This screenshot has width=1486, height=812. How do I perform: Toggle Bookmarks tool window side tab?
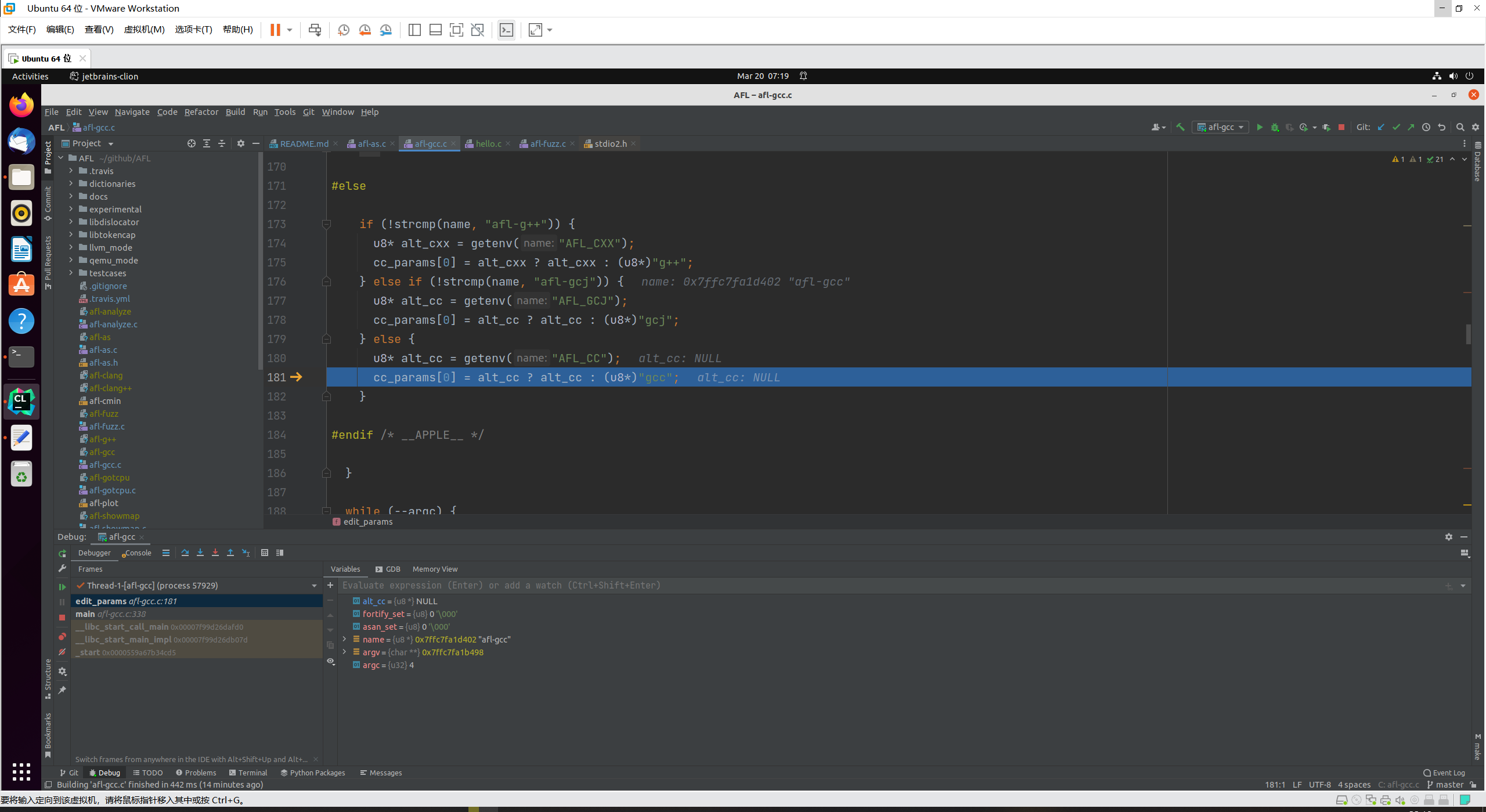pyautogui.click(x=48, y=735)
